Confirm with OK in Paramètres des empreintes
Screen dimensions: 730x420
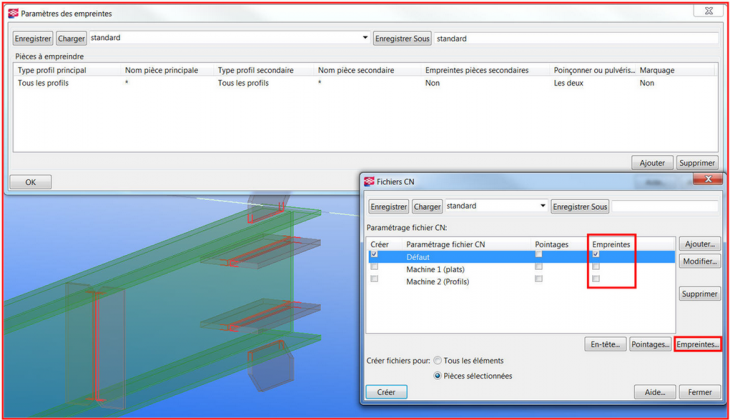(31, 182)
